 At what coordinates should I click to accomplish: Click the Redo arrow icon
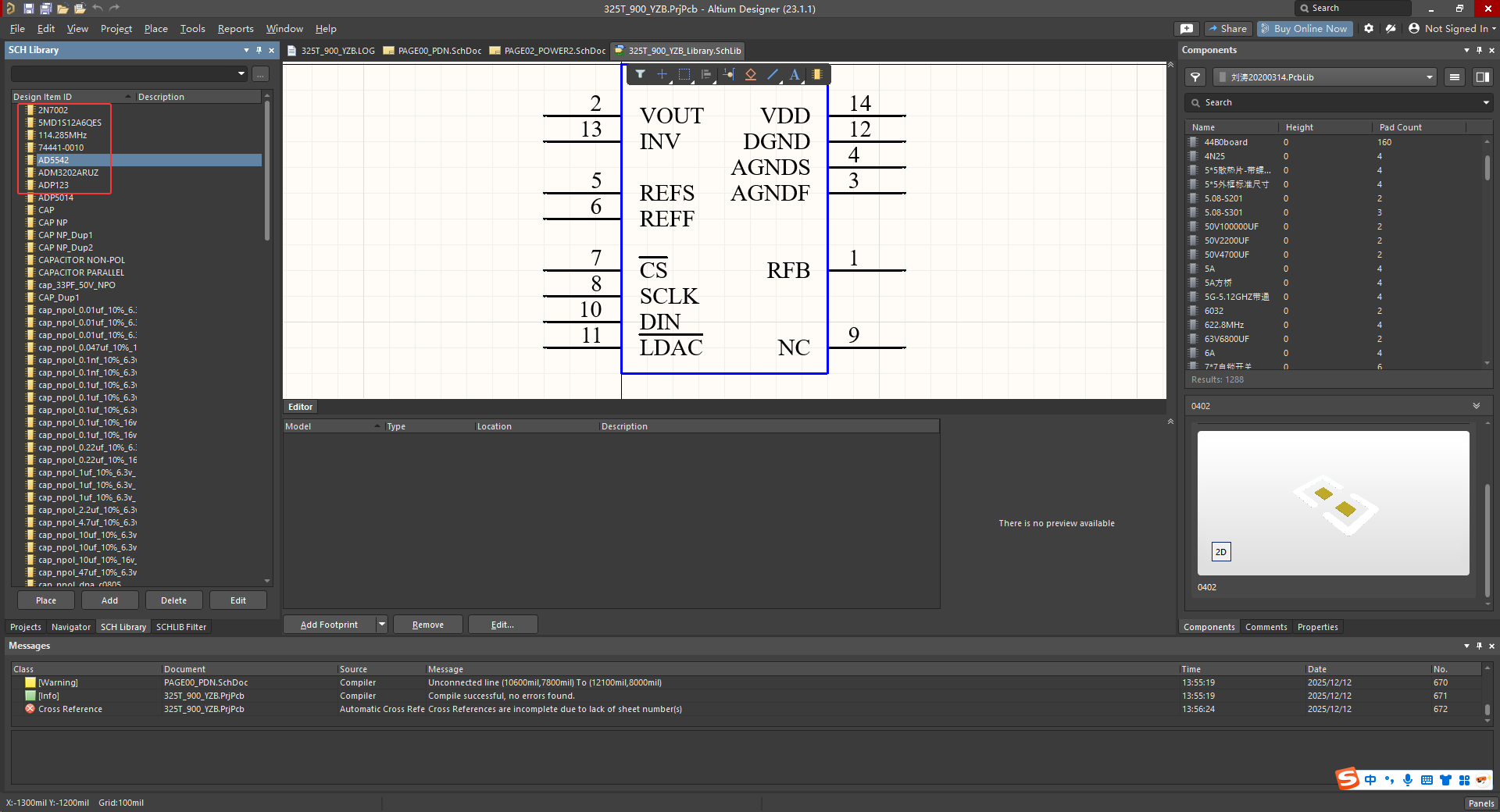click(114, 8)
